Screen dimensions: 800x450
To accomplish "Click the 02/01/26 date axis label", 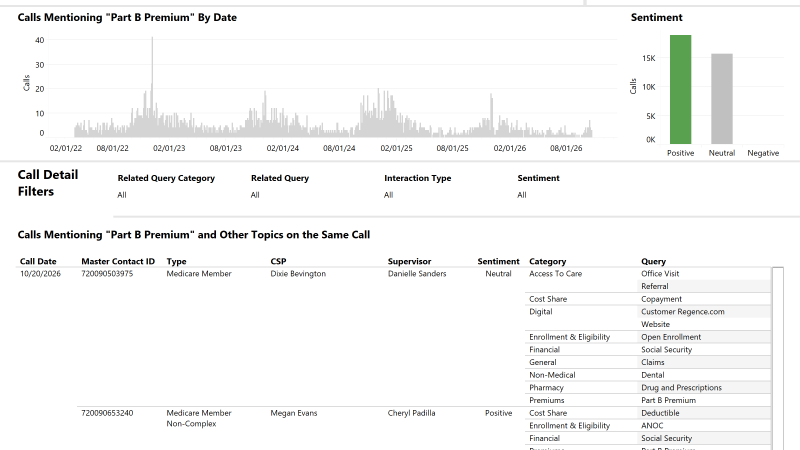I will point(510,148).
